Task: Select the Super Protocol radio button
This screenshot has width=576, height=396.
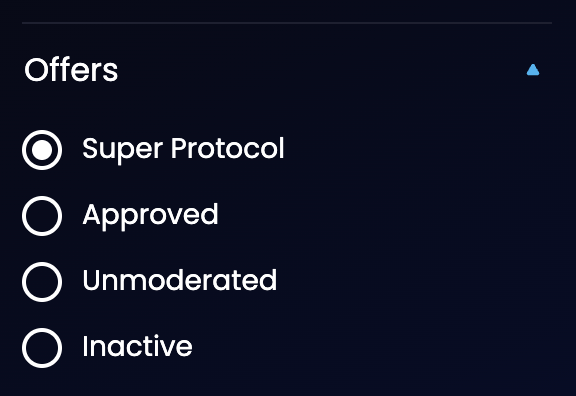Action: (x=42, y=150)
